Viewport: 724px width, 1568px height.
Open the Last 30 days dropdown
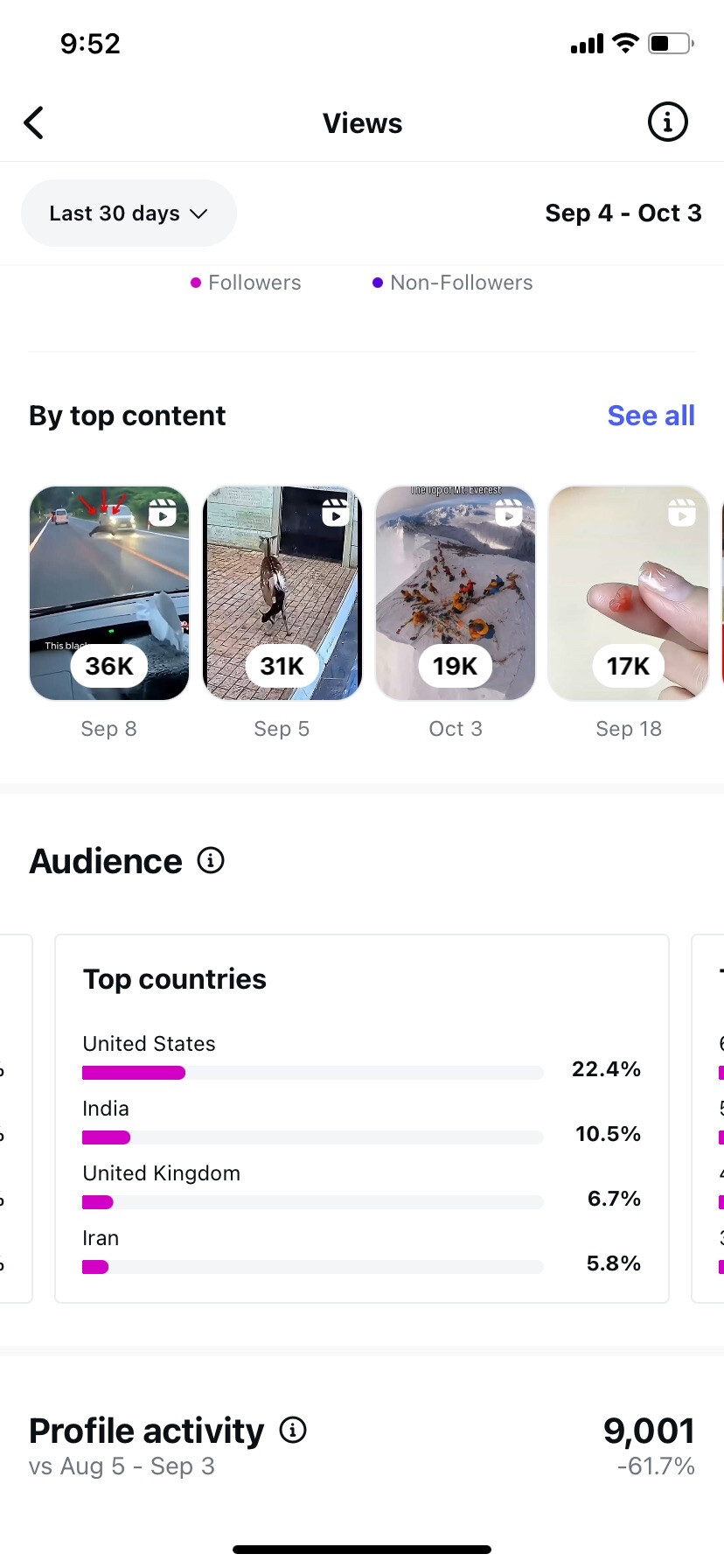[x=129, y=213]
